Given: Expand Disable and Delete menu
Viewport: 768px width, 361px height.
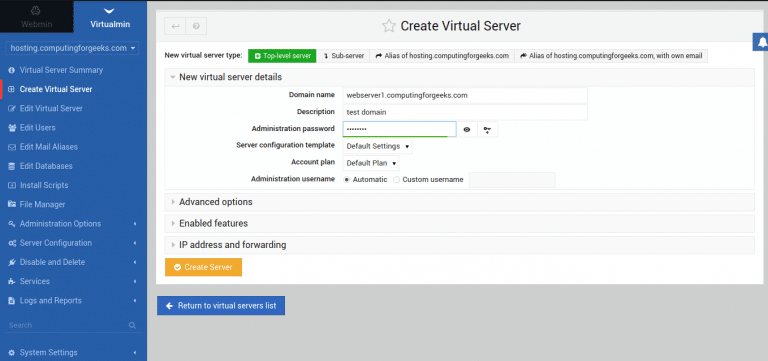Looking at the screenshot, I should click(x=72, y=262).
